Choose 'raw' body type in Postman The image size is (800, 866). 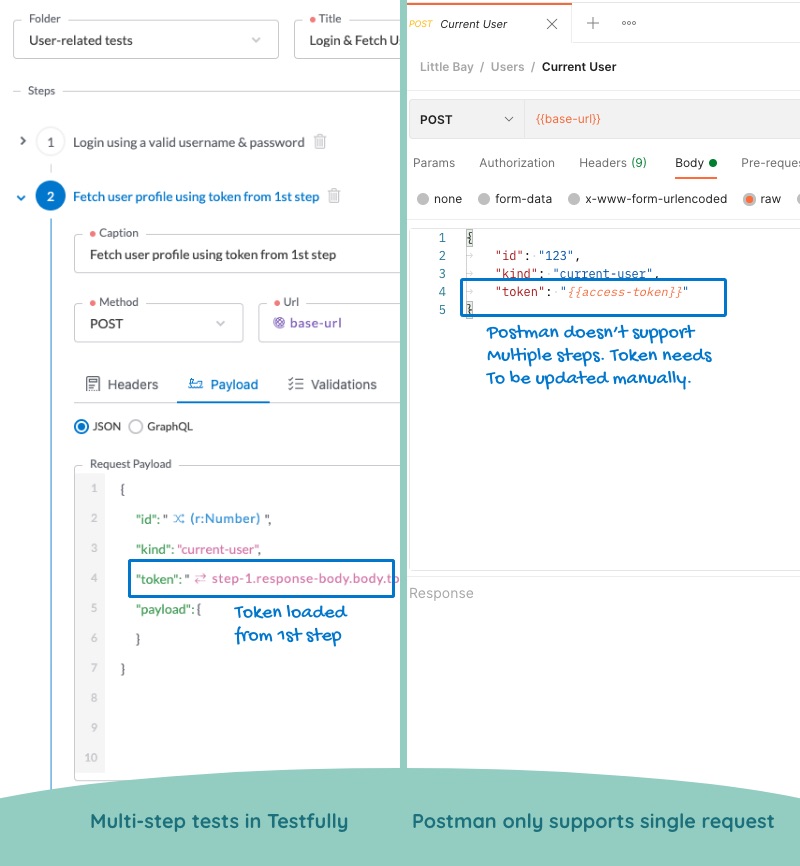click(749, 199)
